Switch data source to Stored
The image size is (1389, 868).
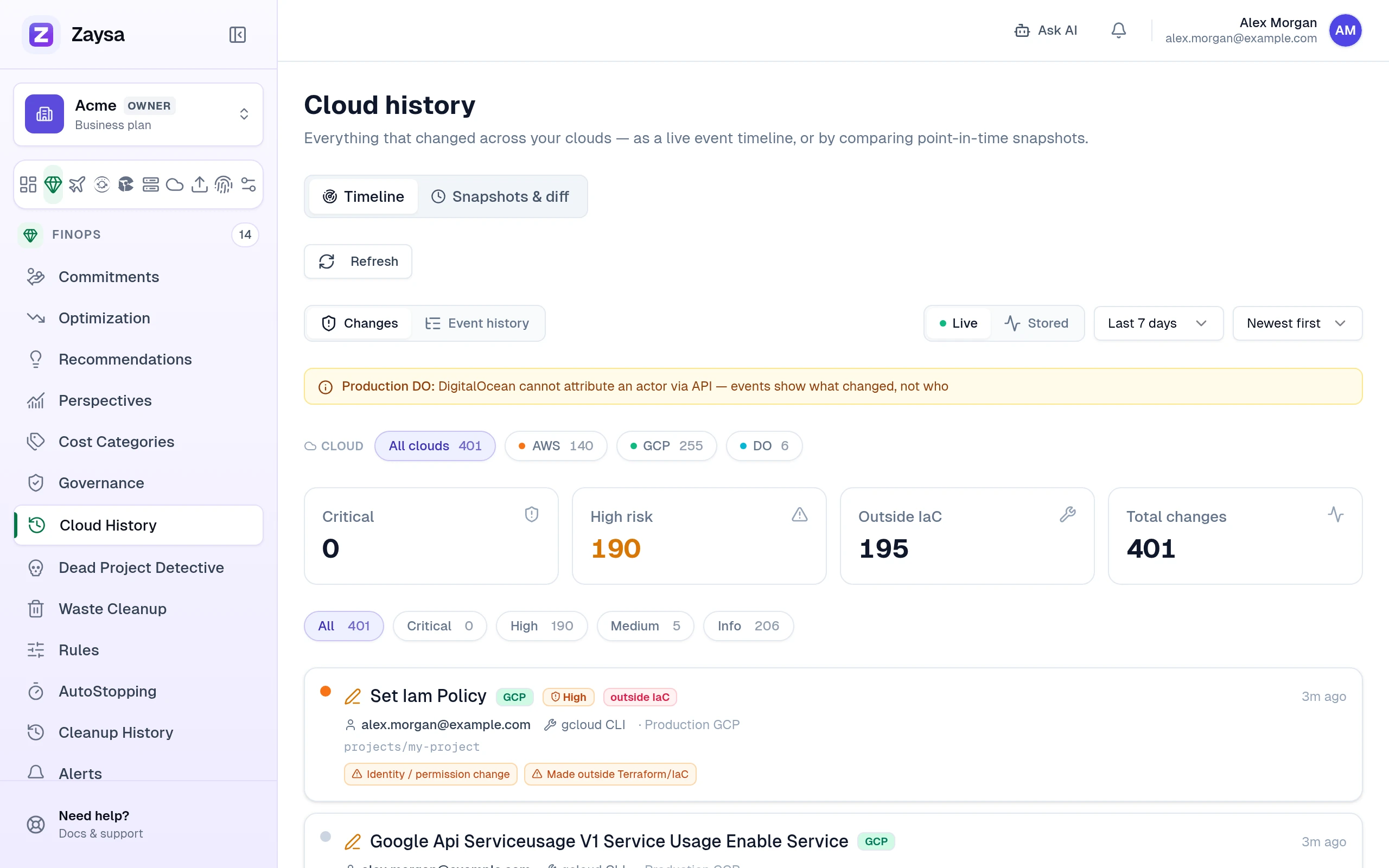pos(1036,323)
